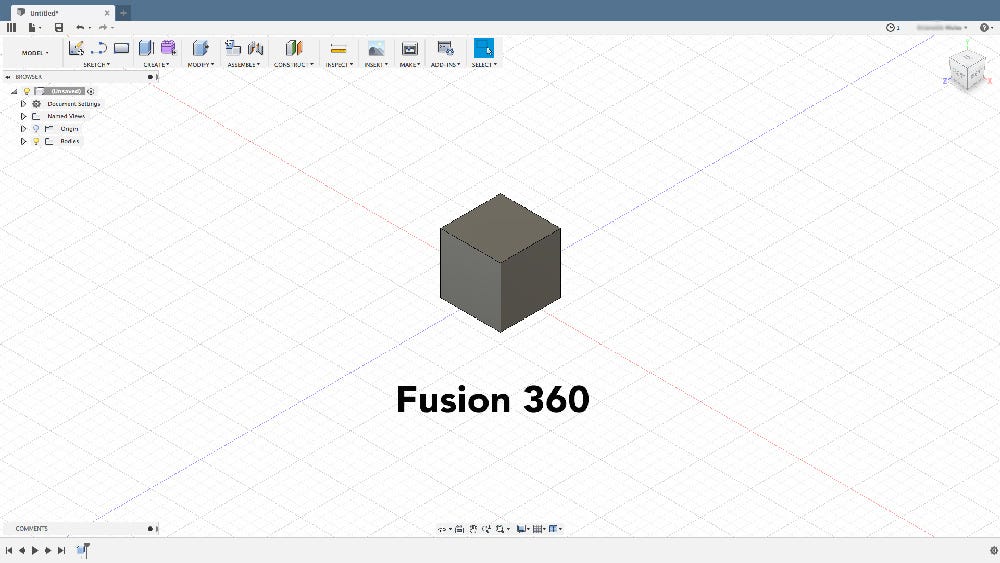Select the Press Pull modify tool

tap(200, 48)
